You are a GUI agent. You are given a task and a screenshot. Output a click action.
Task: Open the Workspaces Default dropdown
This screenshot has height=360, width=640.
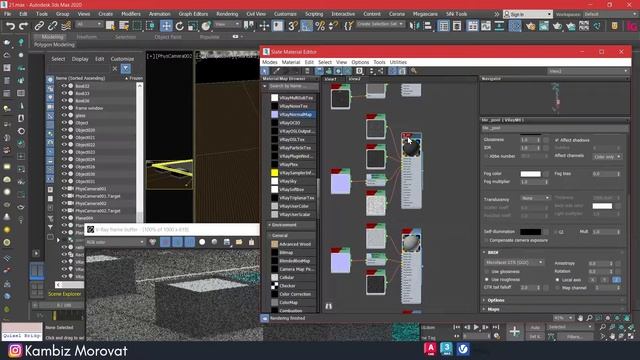tap(609, 14)
